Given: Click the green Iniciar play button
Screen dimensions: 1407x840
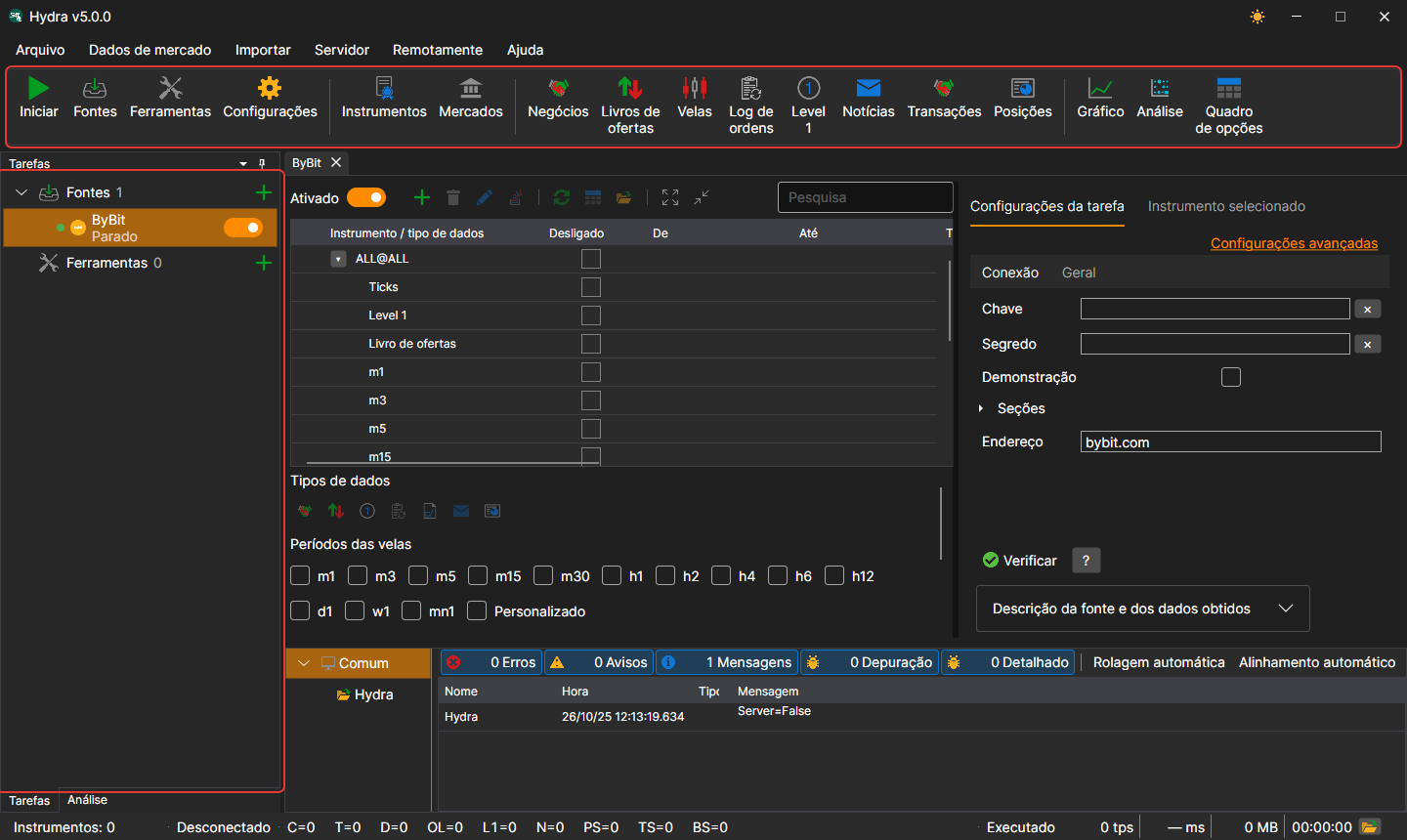Looking at the screenshot, I should 38,98.
